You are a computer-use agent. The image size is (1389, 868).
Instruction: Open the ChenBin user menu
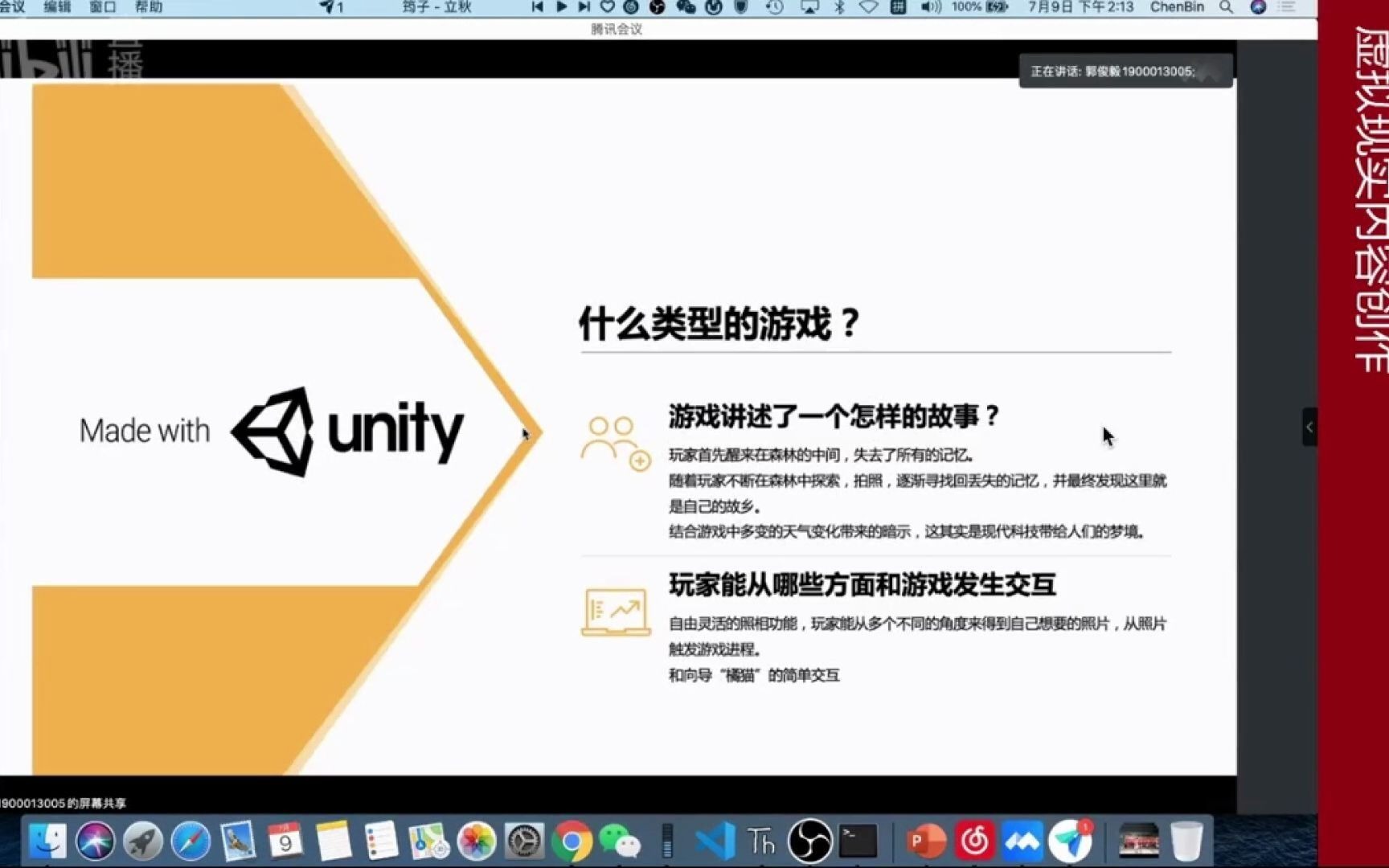click(x=1177, y=7)
